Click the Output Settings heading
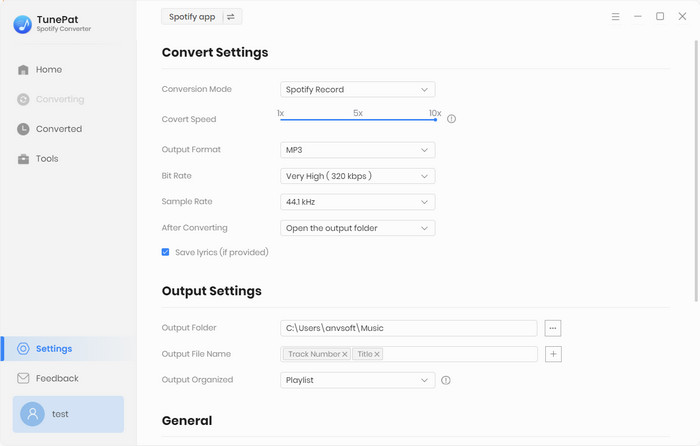This screenshot has height=446, width=700. point(212,291)
